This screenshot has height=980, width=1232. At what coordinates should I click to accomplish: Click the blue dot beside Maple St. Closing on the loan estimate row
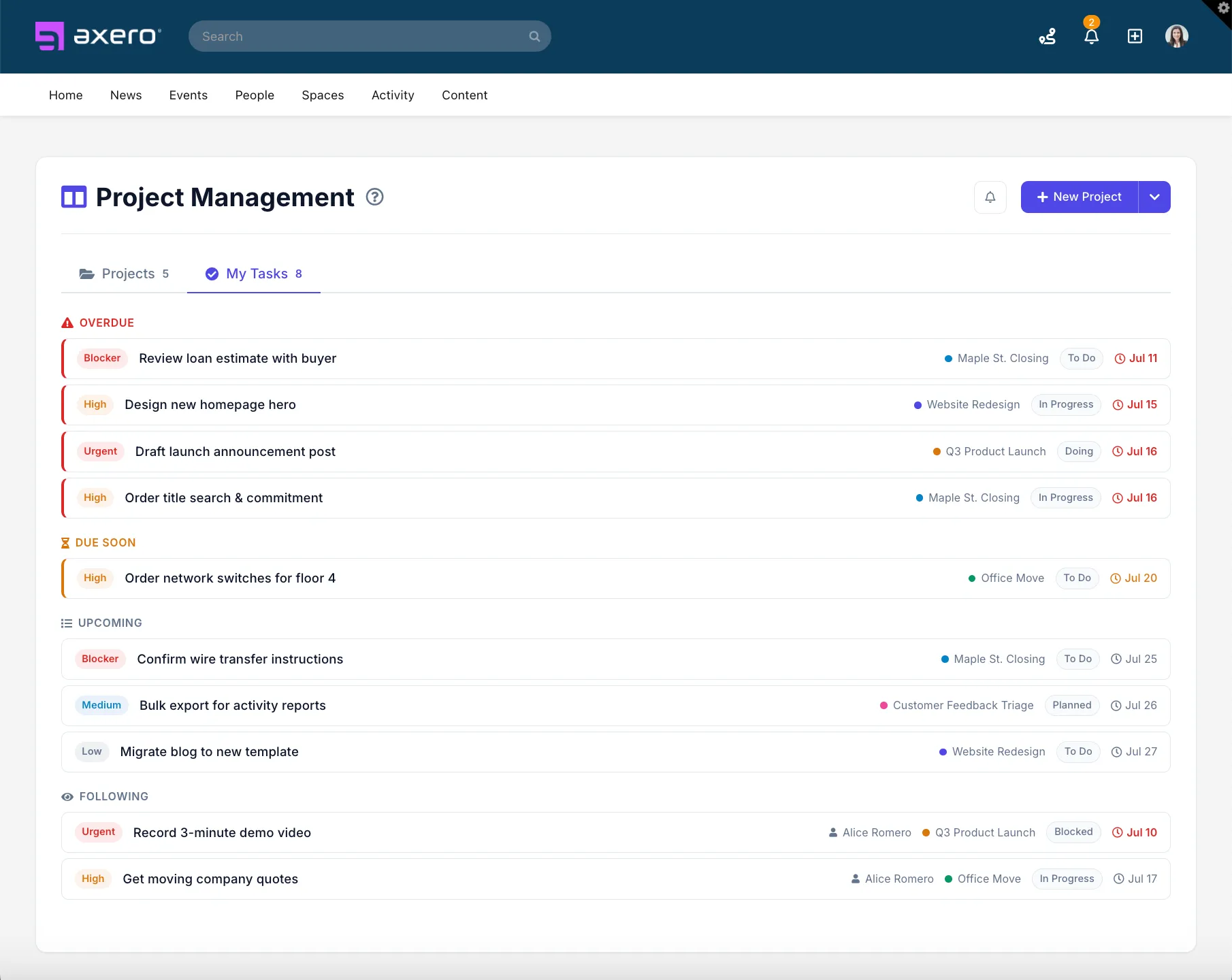948,359
